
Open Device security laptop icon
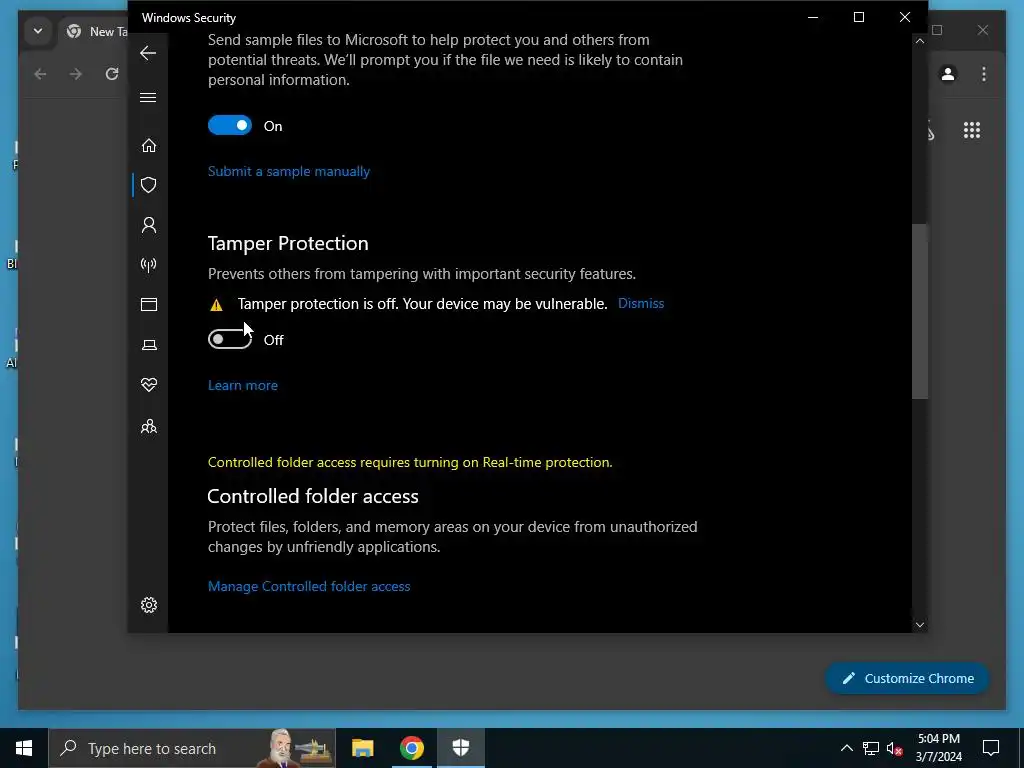click(x=149, y=345)
